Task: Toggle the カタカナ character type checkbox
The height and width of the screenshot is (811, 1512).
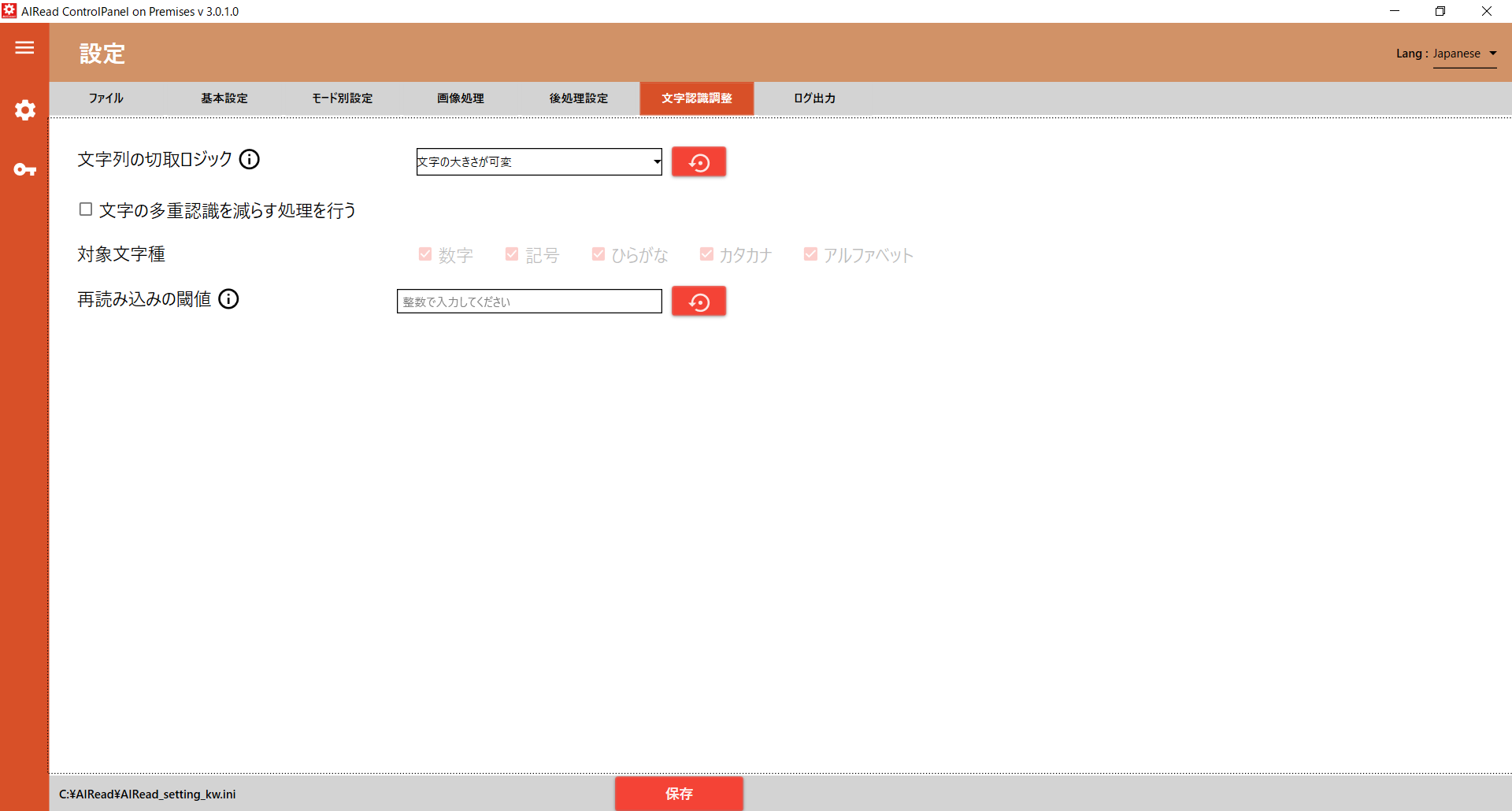Action: [x=706, y=254]
